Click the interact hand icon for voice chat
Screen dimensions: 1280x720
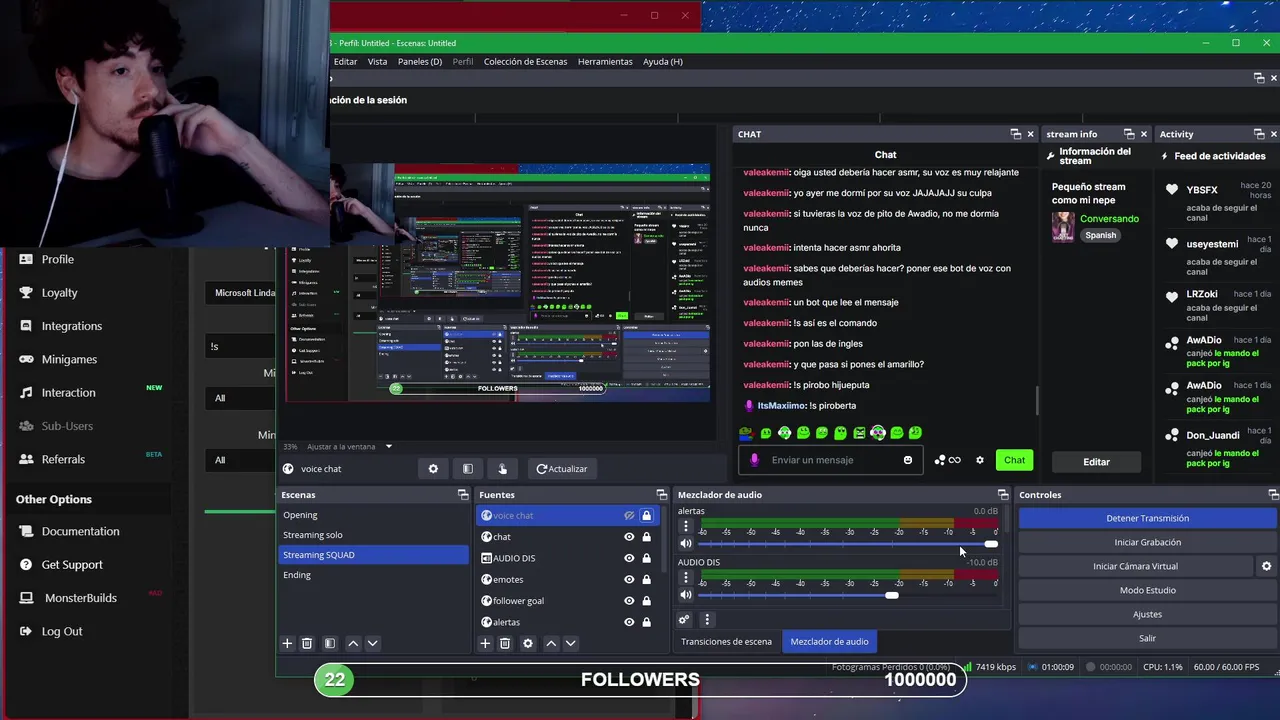502,468
